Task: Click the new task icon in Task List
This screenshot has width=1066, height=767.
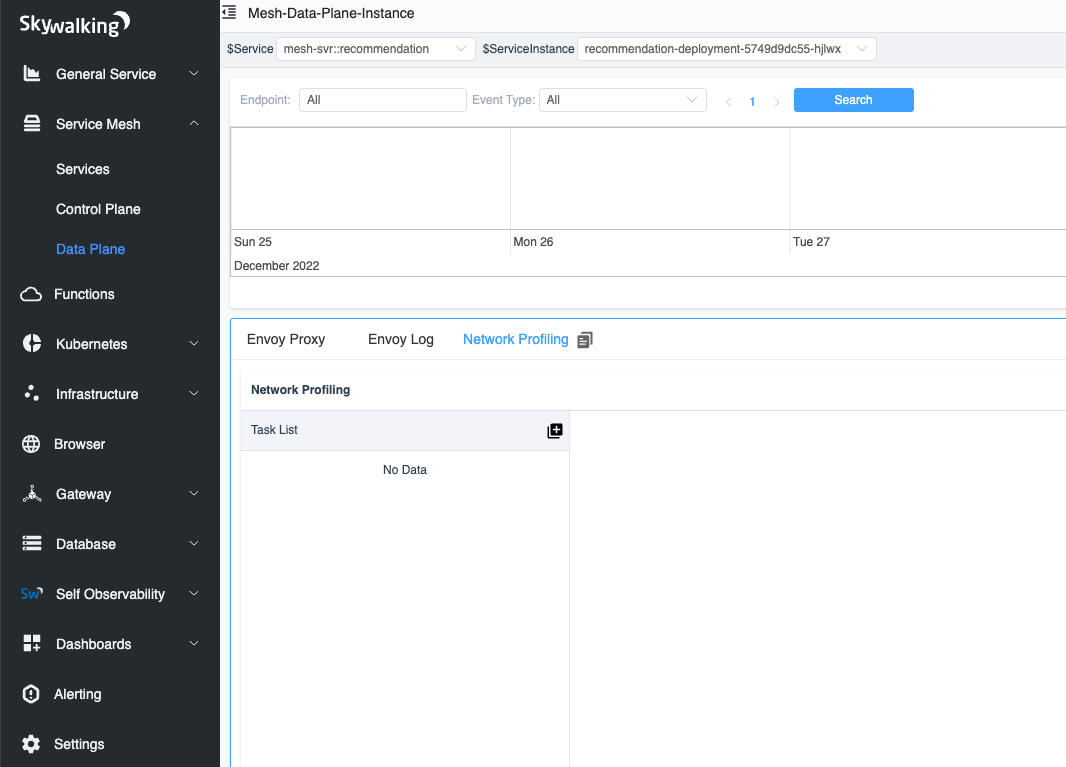Action: [x=555, y=430]
